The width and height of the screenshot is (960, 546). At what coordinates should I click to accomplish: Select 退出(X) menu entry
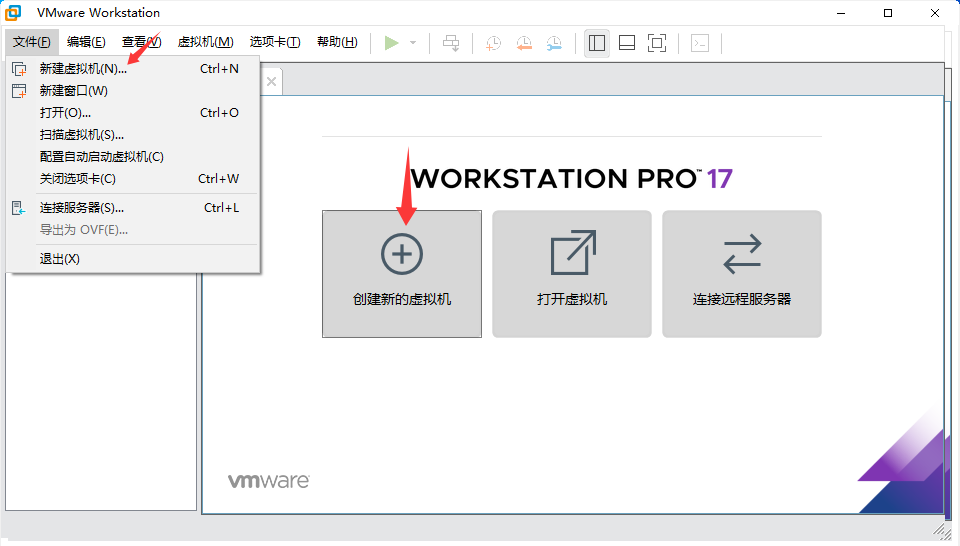(132, 260)
